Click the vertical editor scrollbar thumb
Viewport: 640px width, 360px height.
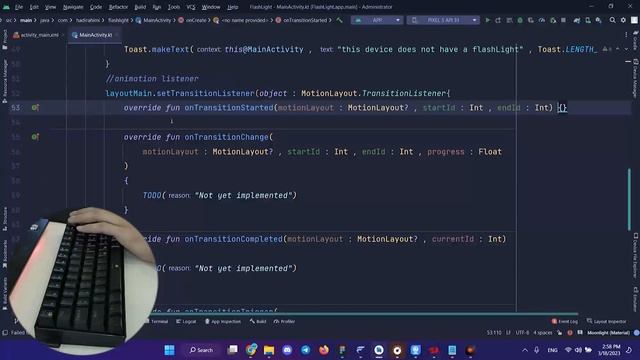(629, 199)
